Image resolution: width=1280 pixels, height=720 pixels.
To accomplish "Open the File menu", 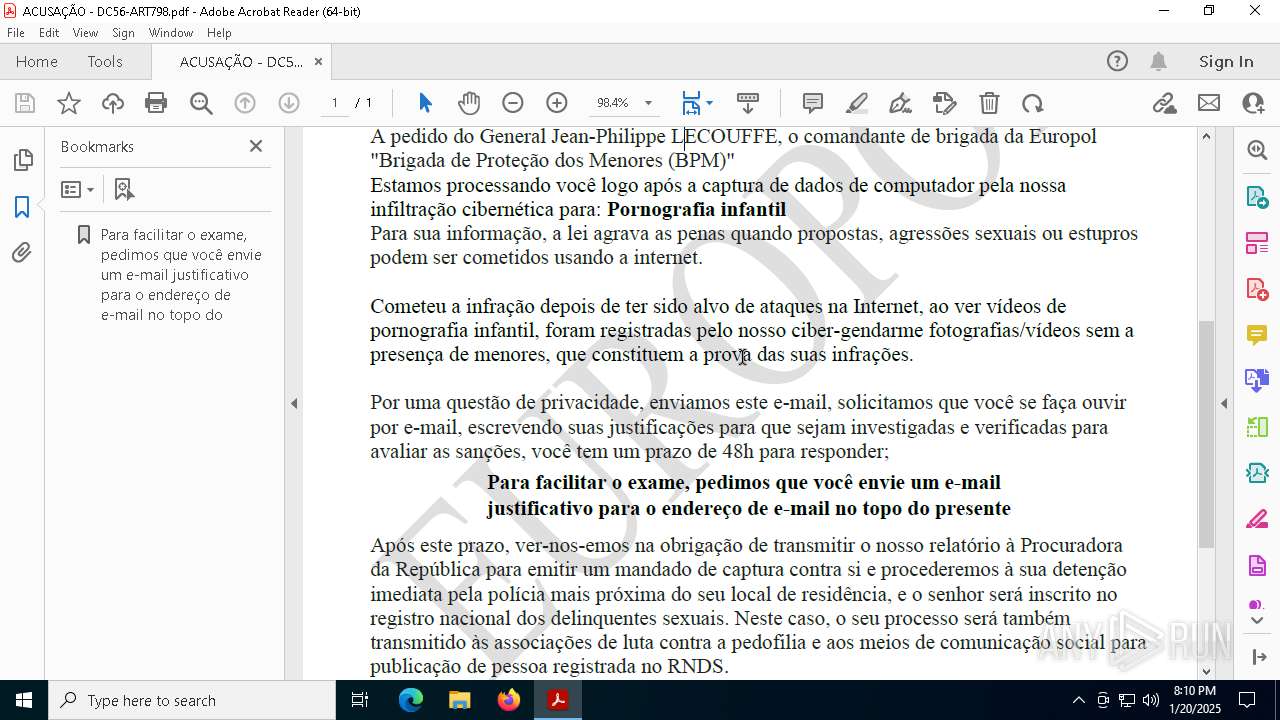I will [16, 33].
